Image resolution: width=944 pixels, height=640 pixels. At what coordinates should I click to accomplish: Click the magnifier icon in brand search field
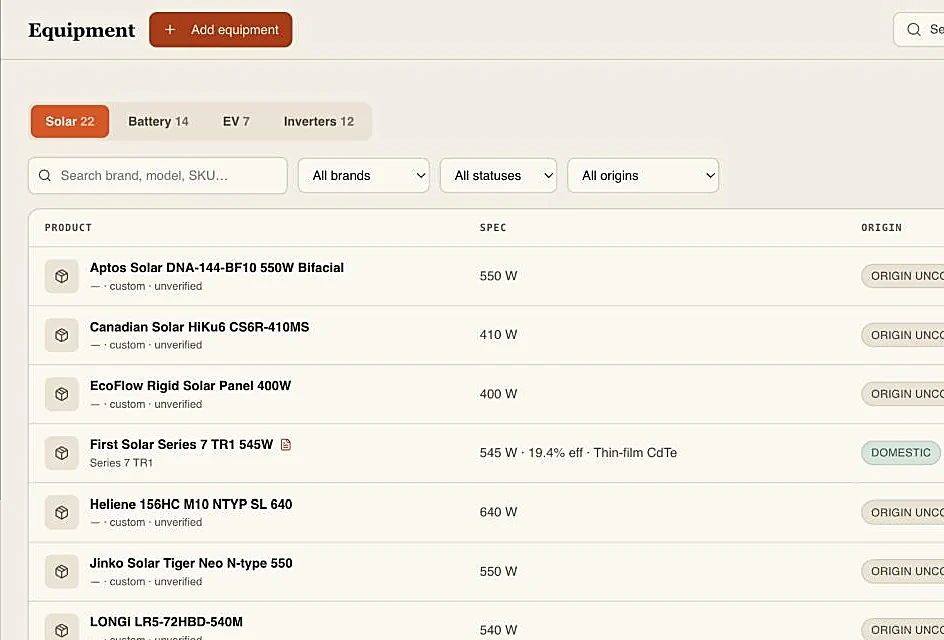pyautogui.click(x=45, y=175)
